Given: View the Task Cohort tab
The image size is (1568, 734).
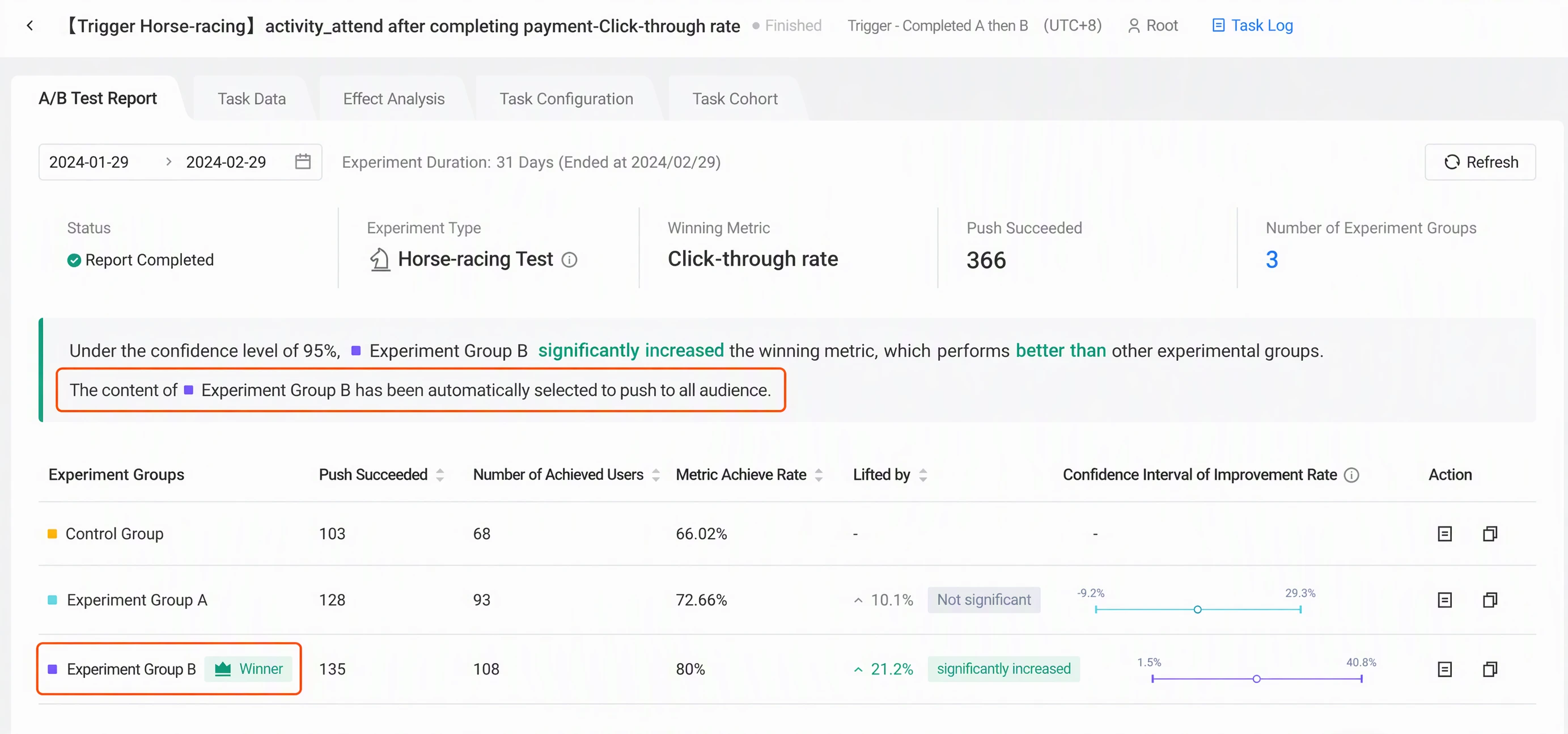Looking at the screenshot, I should (735, 99).
